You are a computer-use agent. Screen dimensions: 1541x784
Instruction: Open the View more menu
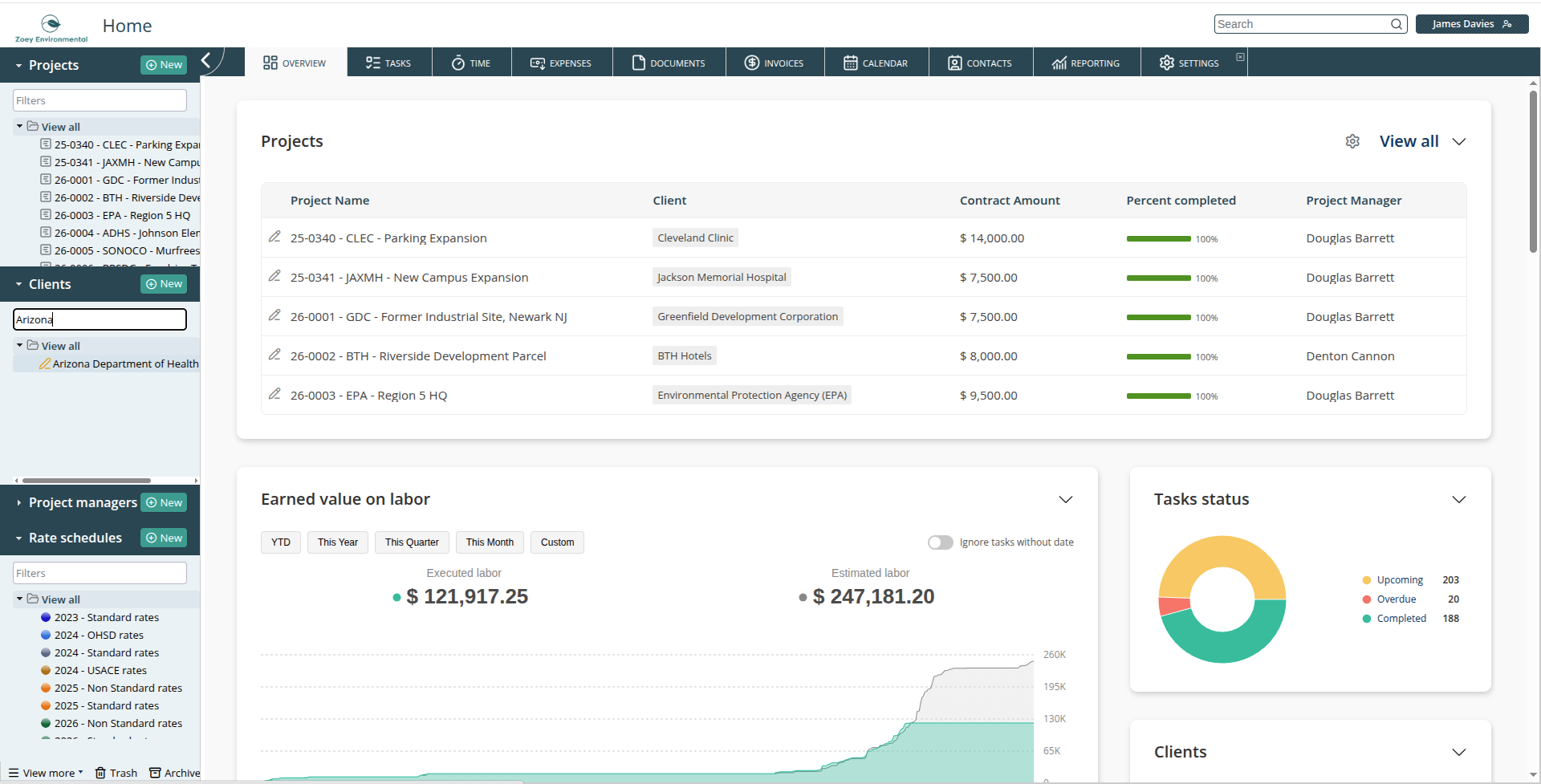(46, 773)
